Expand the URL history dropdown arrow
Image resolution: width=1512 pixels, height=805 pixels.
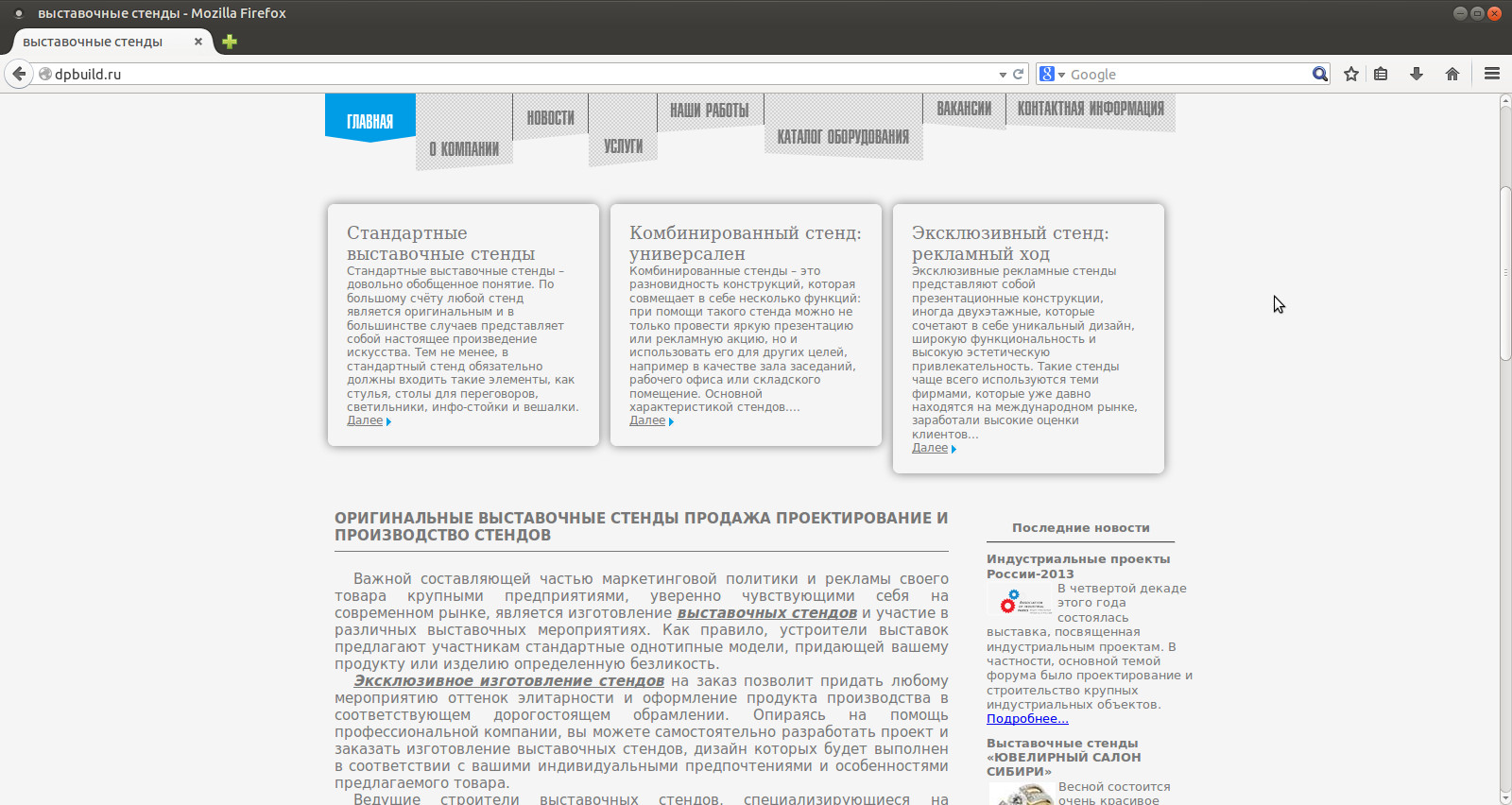pos(1003,75)
